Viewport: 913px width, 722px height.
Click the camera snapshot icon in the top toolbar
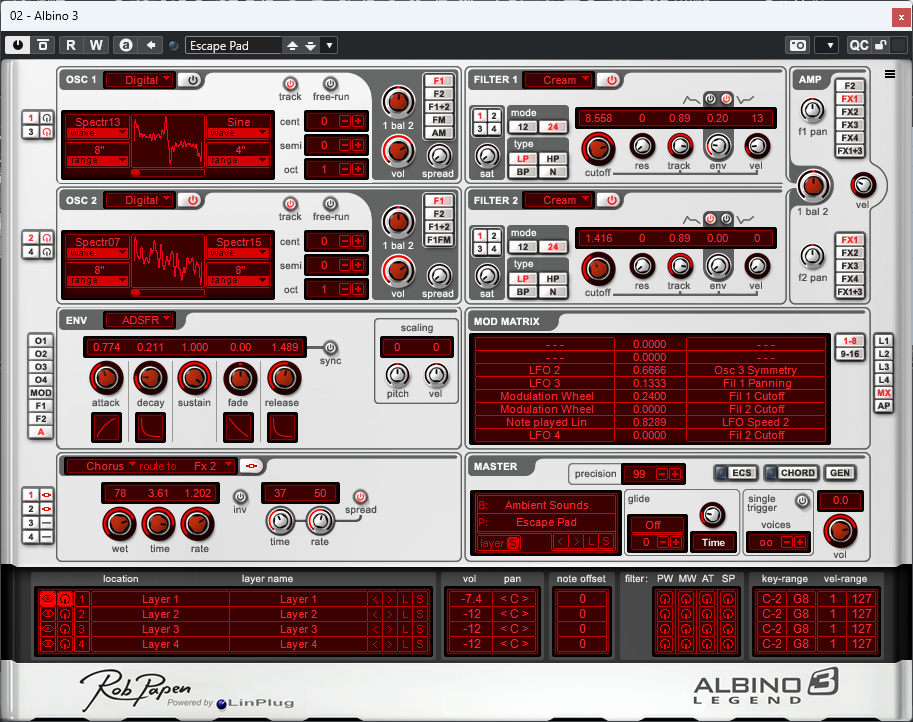click(798, 45)
